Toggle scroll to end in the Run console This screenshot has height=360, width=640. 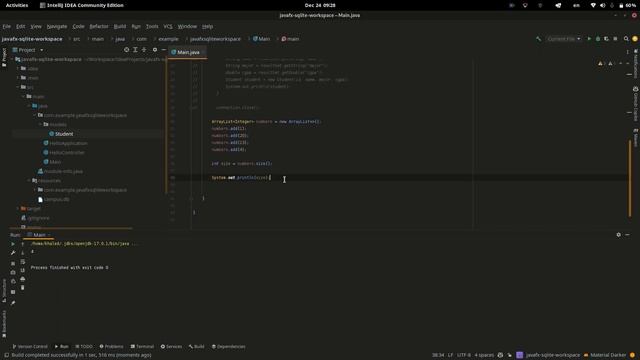[22, 270]
